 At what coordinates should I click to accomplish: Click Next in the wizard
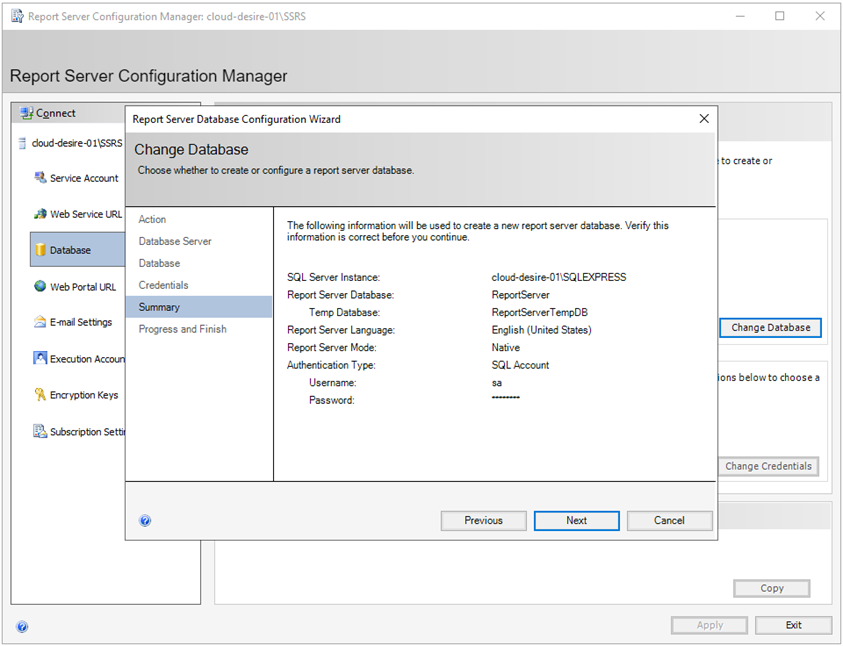[576, 521]
